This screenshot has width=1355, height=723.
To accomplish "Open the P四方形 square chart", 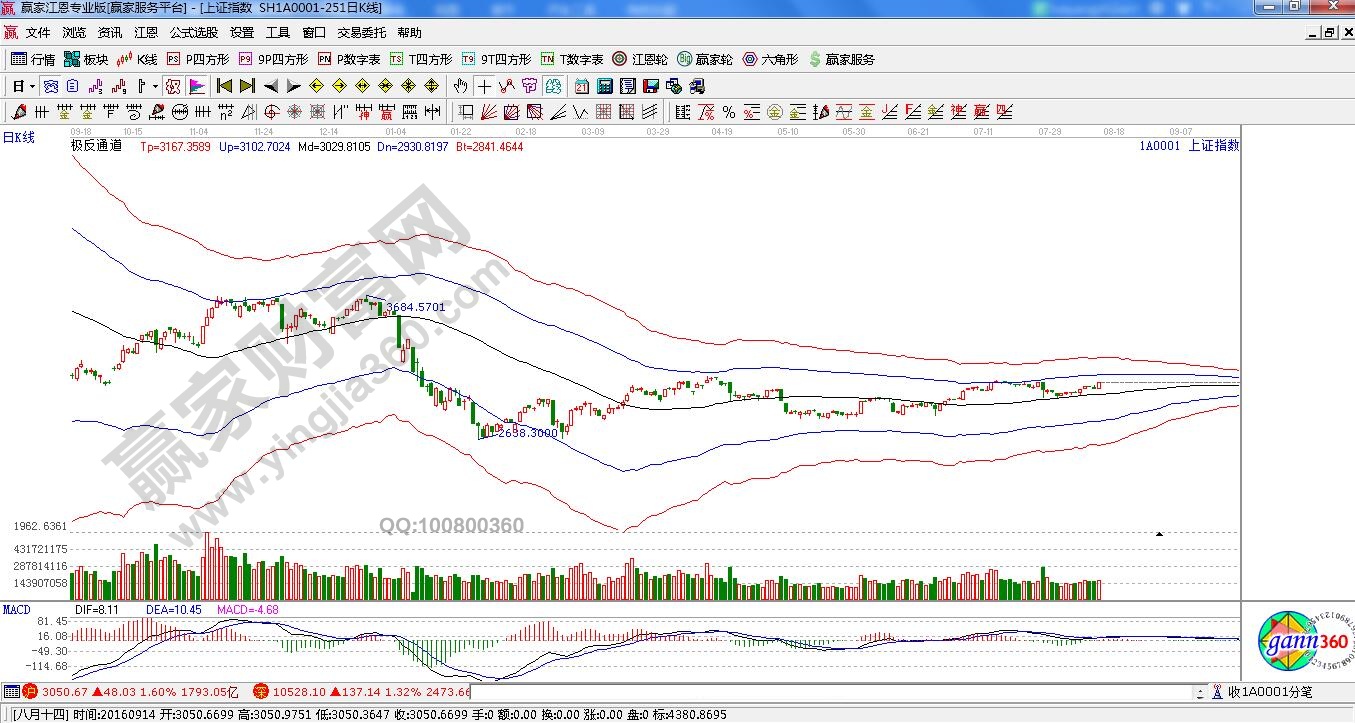I will (198, 59).
